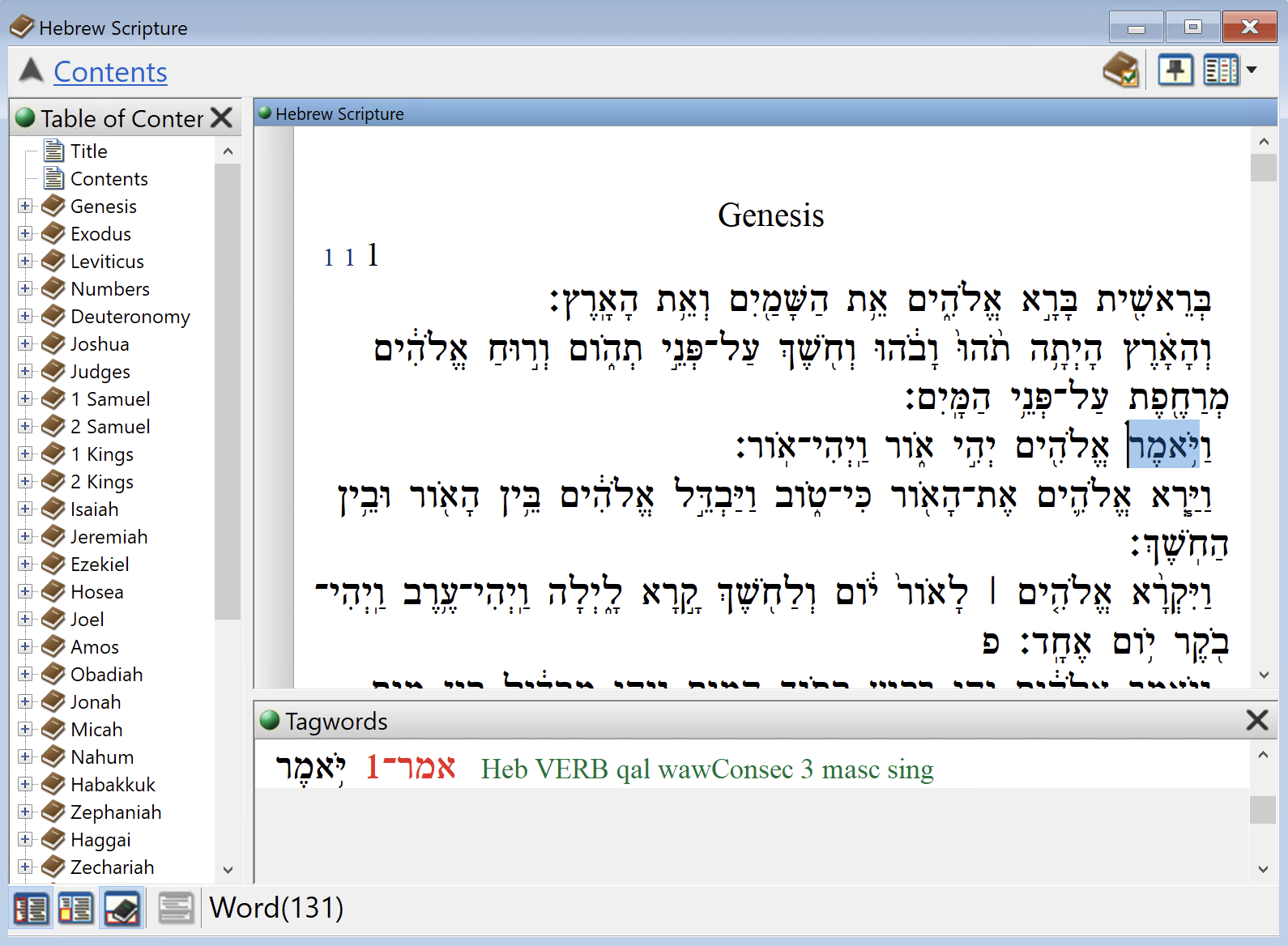Click the book with checkmark toolbar icon

pyautogui.click(x=1122, y=70)
